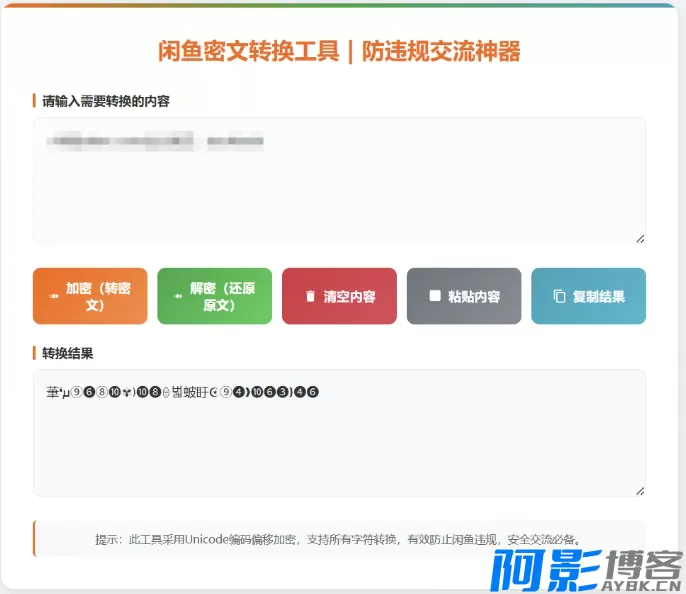The height and width of the screenshot is (594, 686).
Task: Hit the red 清空内容 button
Action: click(339, 296)
